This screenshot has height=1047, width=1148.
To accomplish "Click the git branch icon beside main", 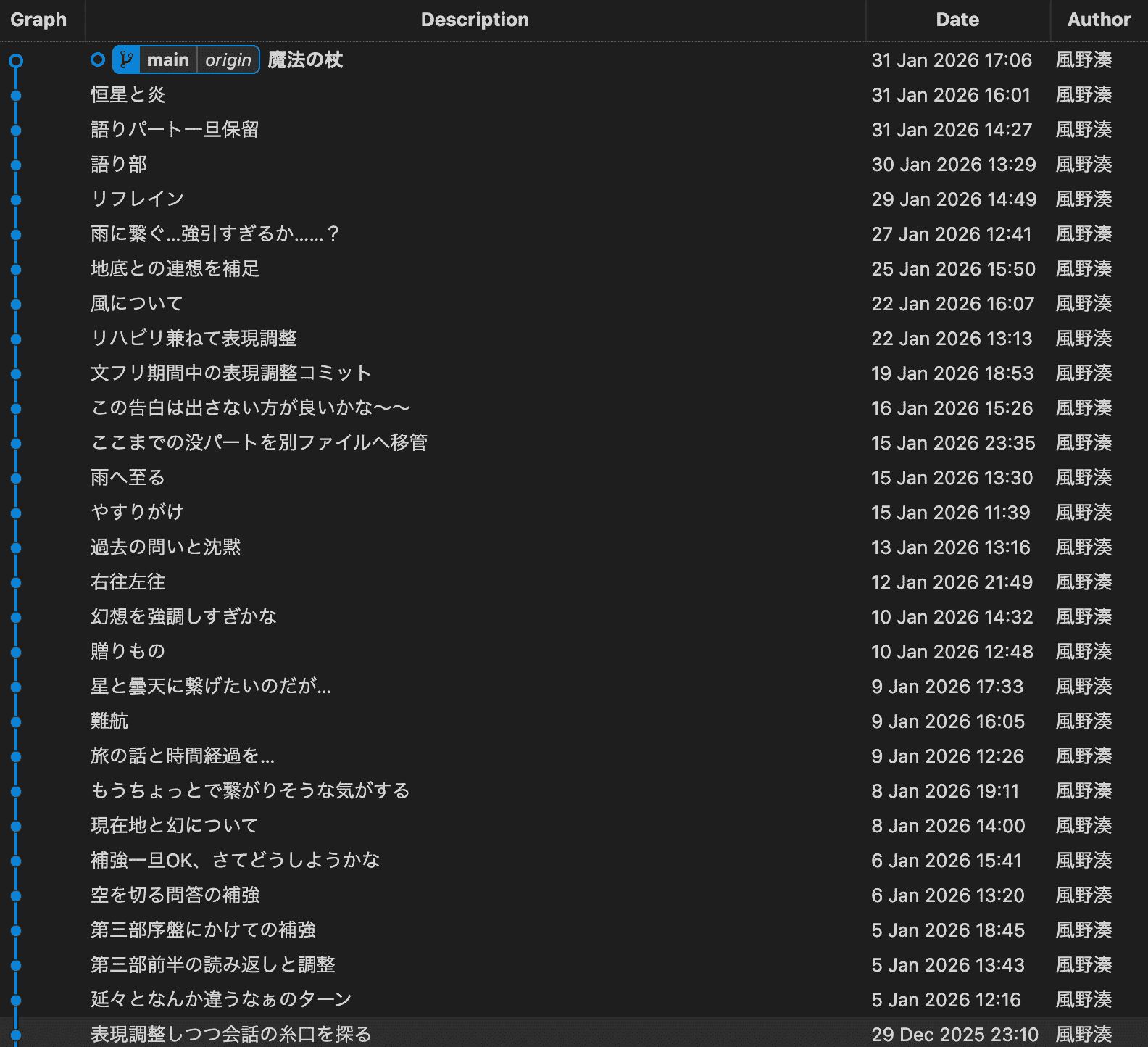I will coord(126,59).
